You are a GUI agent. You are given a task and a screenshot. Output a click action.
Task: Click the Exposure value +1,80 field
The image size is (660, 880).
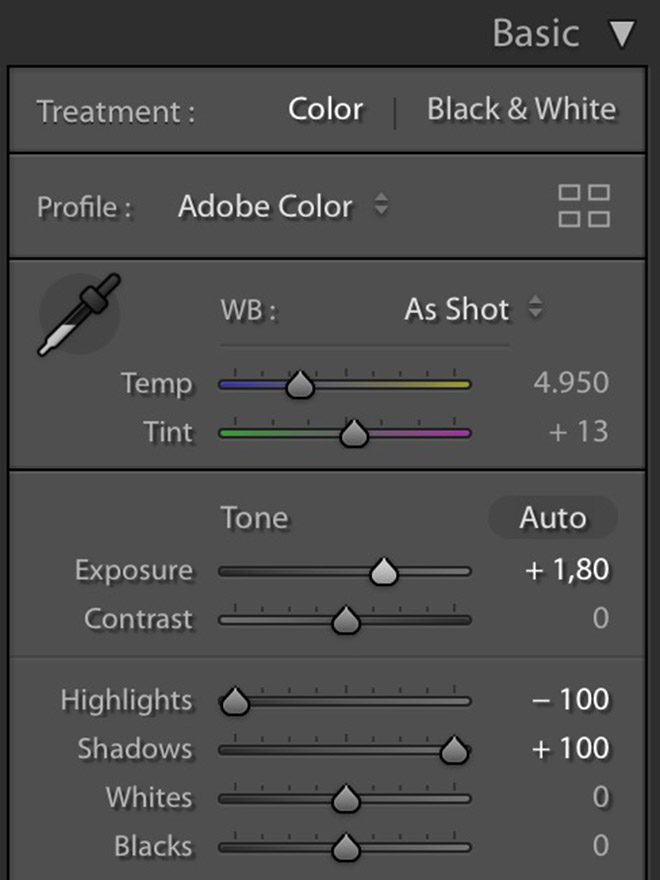pyautogui.click(x=567, y=571)
